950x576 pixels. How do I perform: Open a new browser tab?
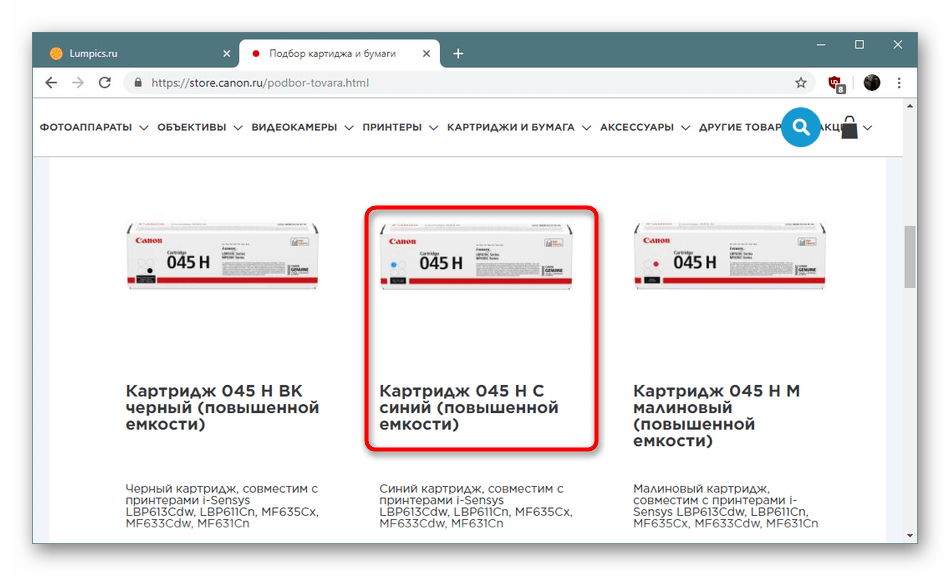pyautogui.click(x=458, y=54)
